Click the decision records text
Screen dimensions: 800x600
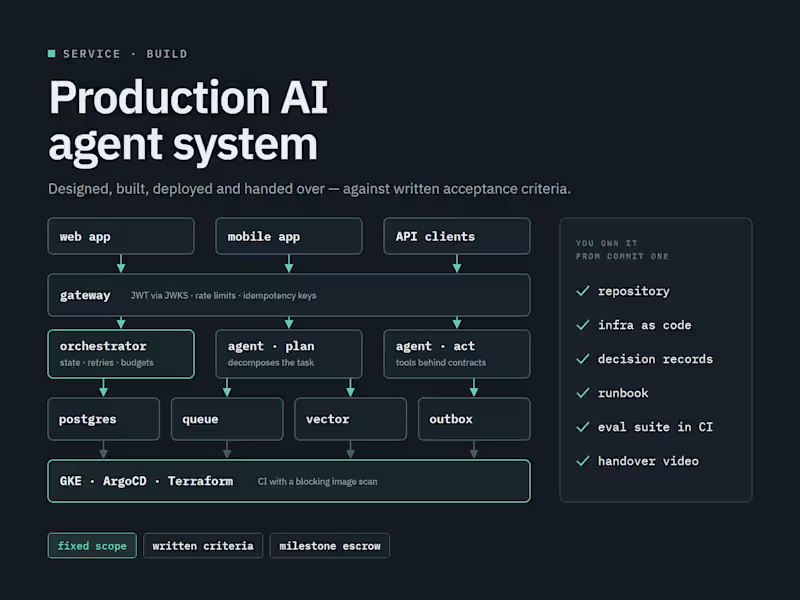point(655,359)
